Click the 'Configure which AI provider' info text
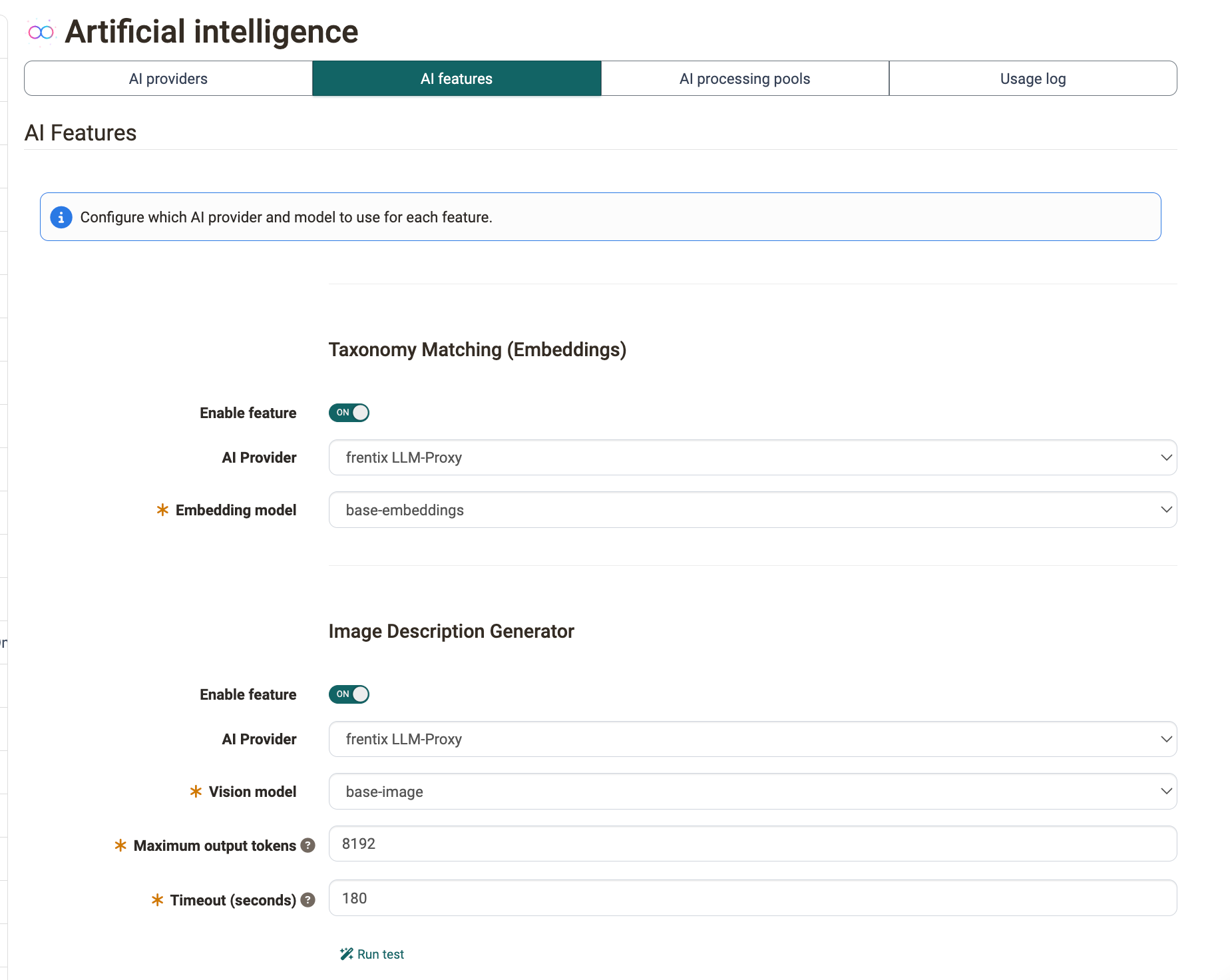1230x980 pixels. click(286, 217)
